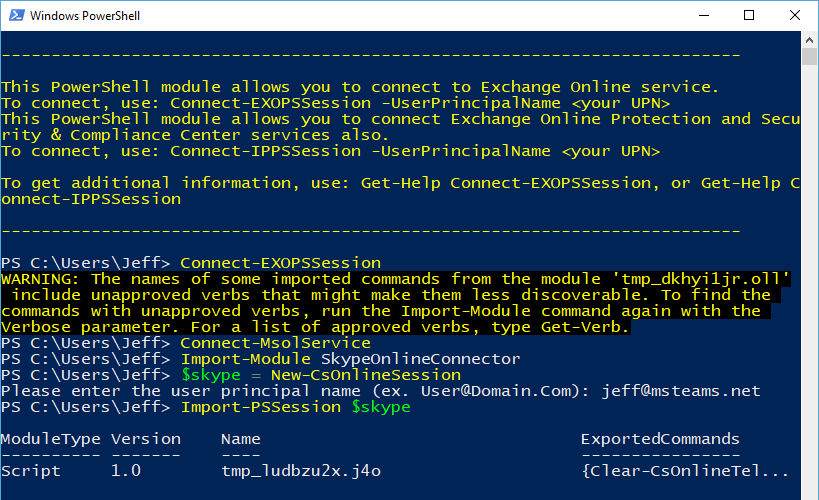Image resolution: width=819 pixels, height=500 pixels.
Task: Click the Import-PSSession $skype command
Action: click(296, 407)
